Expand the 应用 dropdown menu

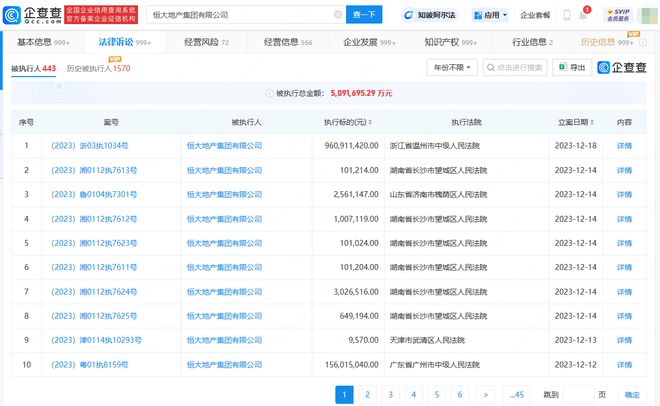pyautogui.click(x=490, y=15)
